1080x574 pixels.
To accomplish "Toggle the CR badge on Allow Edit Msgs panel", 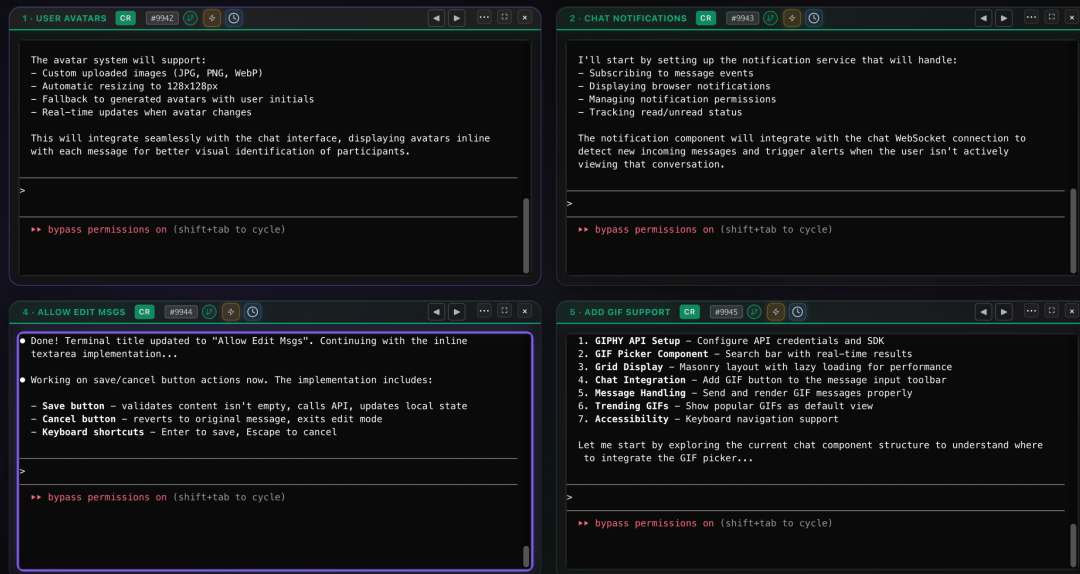I will [145, 312].
